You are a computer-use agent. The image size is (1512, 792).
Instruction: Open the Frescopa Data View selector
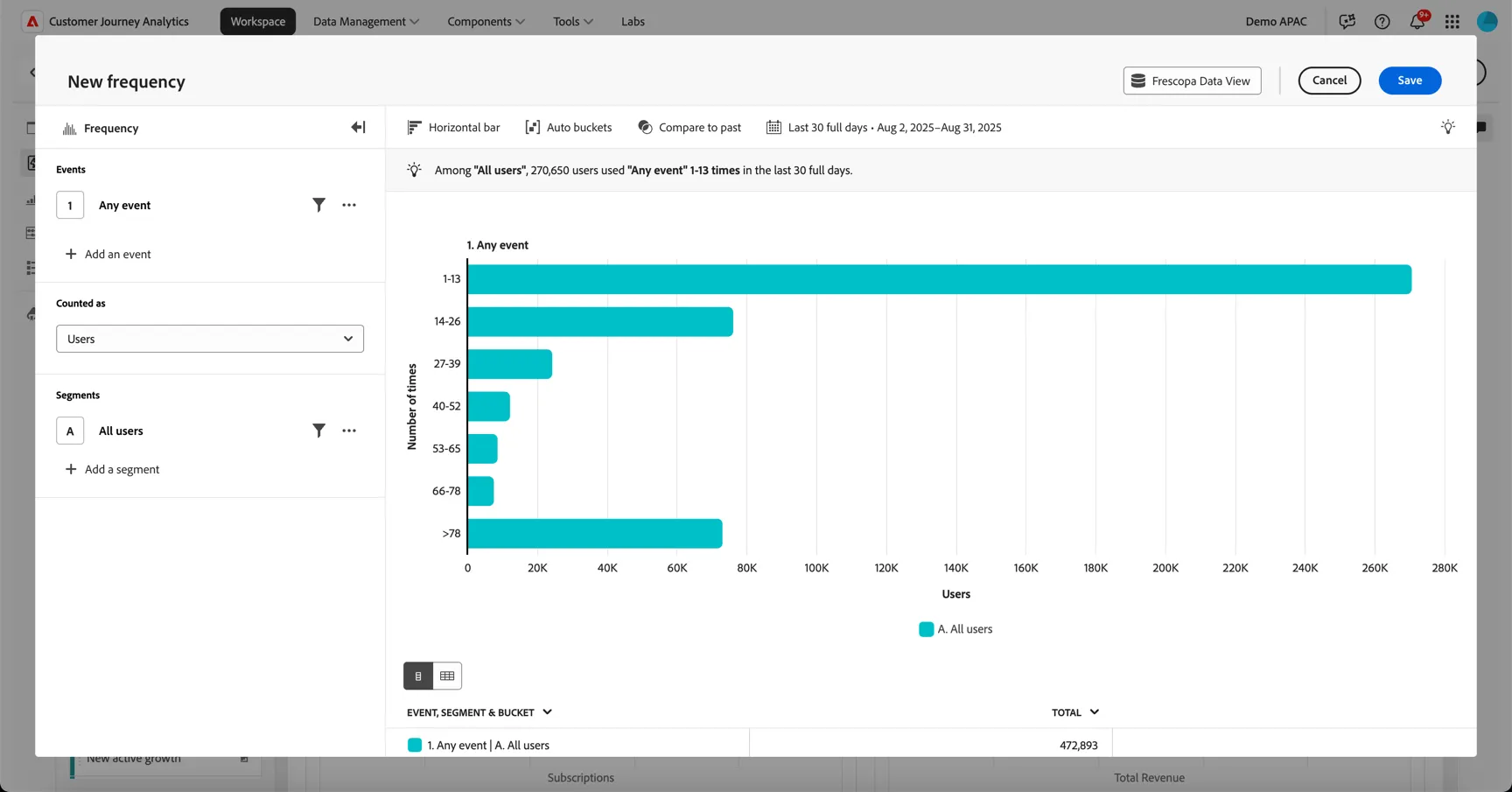(x=1193, y=81)
